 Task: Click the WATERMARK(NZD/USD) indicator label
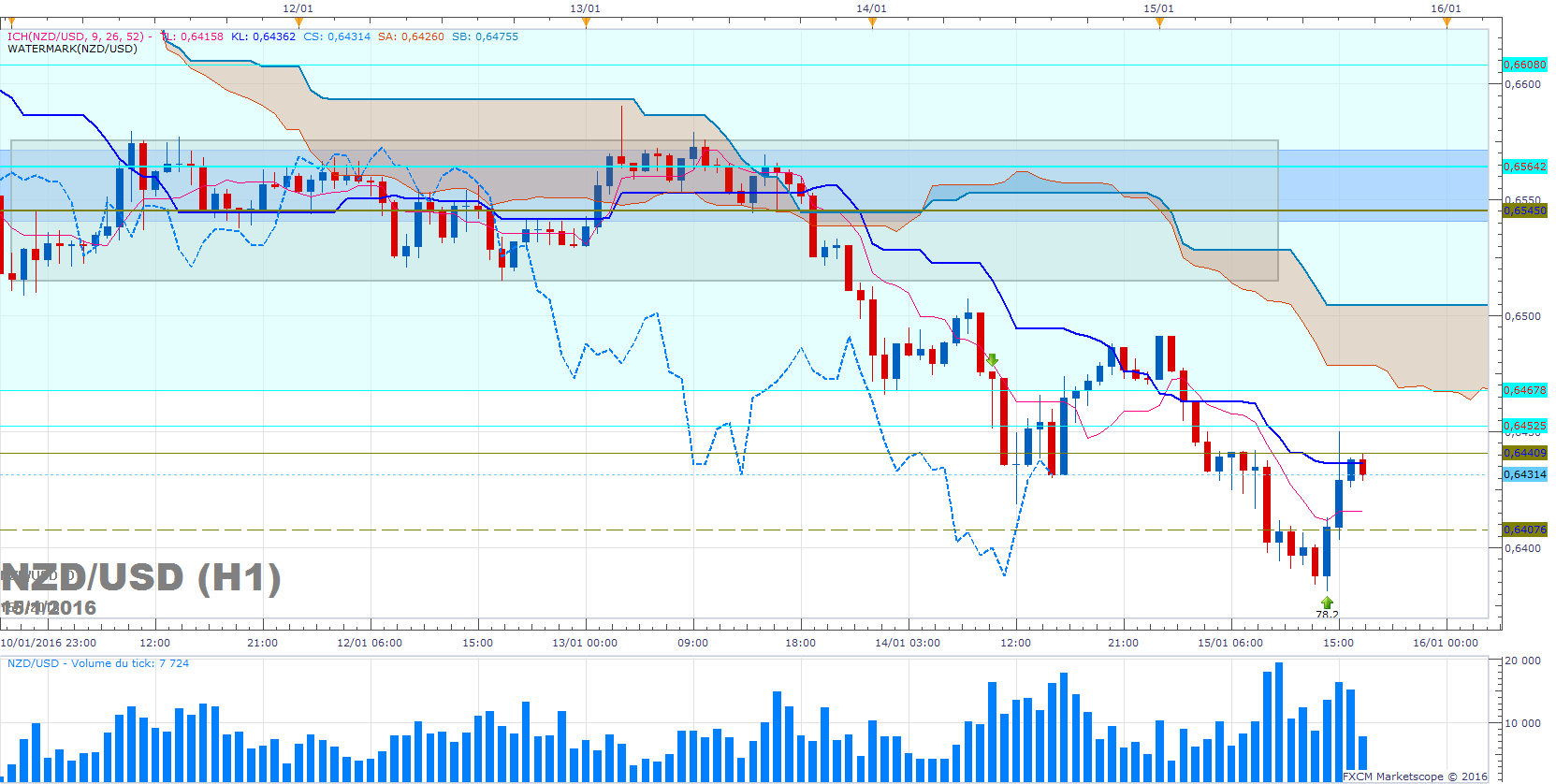72,49
